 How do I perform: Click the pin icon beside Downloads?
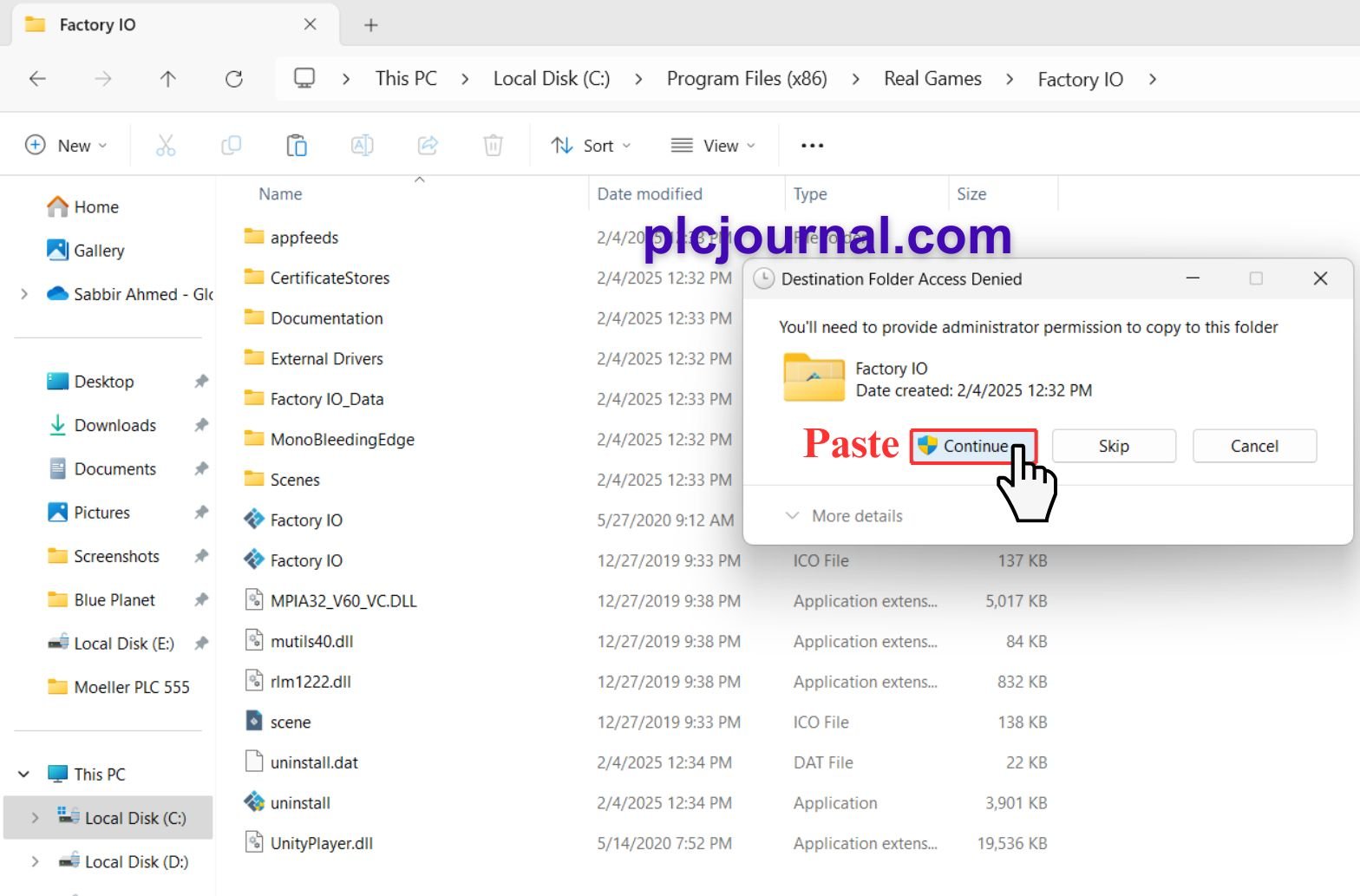pyautogui.click(x=201, y=425)
